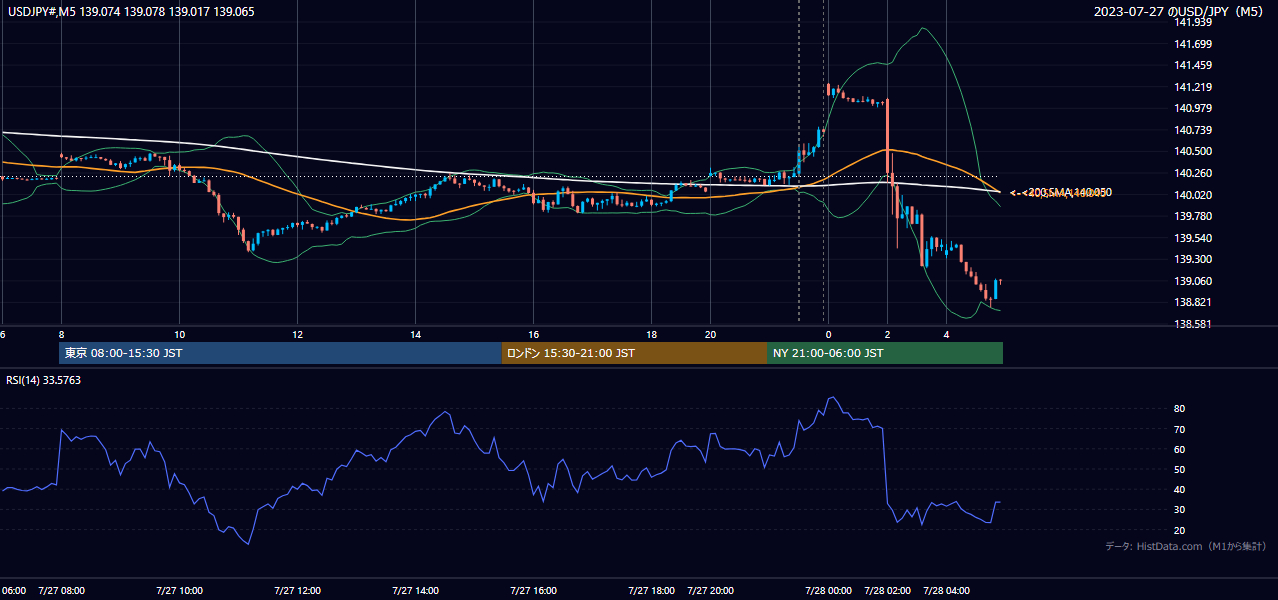Click hour 12 on the price chart time axis
Viewport: 1278px width, 600px height.
pyautogui.click(x=298, y=334)
